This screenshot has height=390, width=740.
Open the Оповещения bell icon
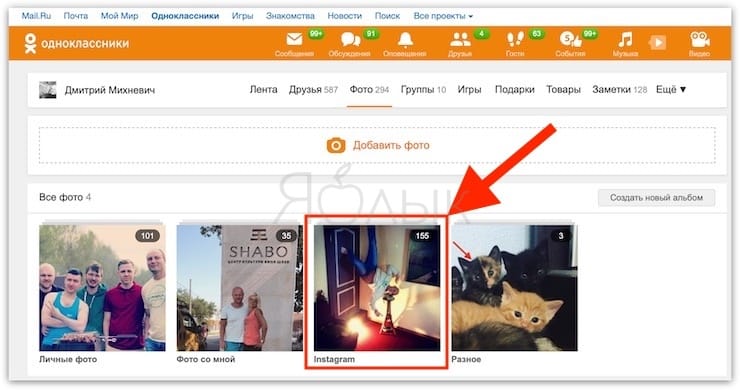pos(405,40)
